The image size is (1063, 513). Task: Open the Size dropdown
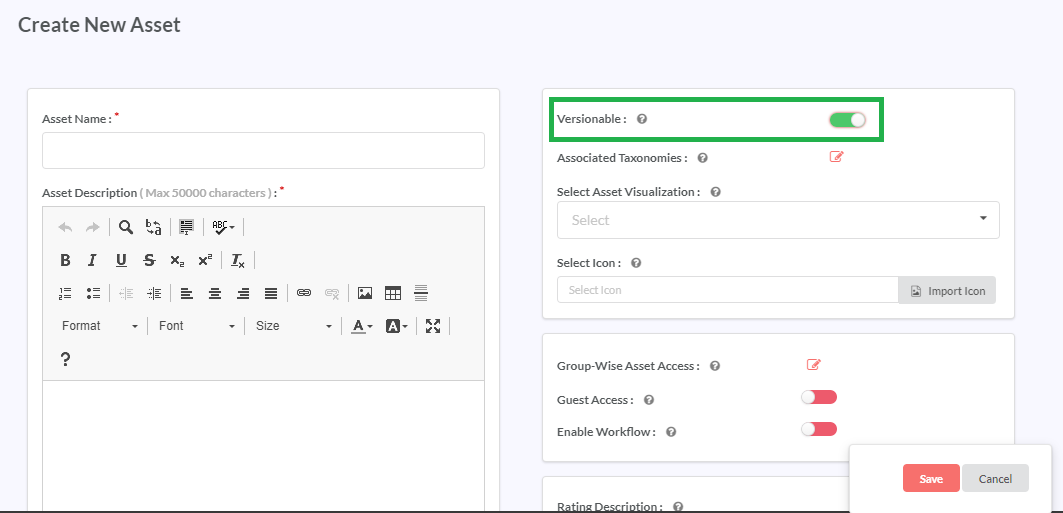[x=294, y=326]
